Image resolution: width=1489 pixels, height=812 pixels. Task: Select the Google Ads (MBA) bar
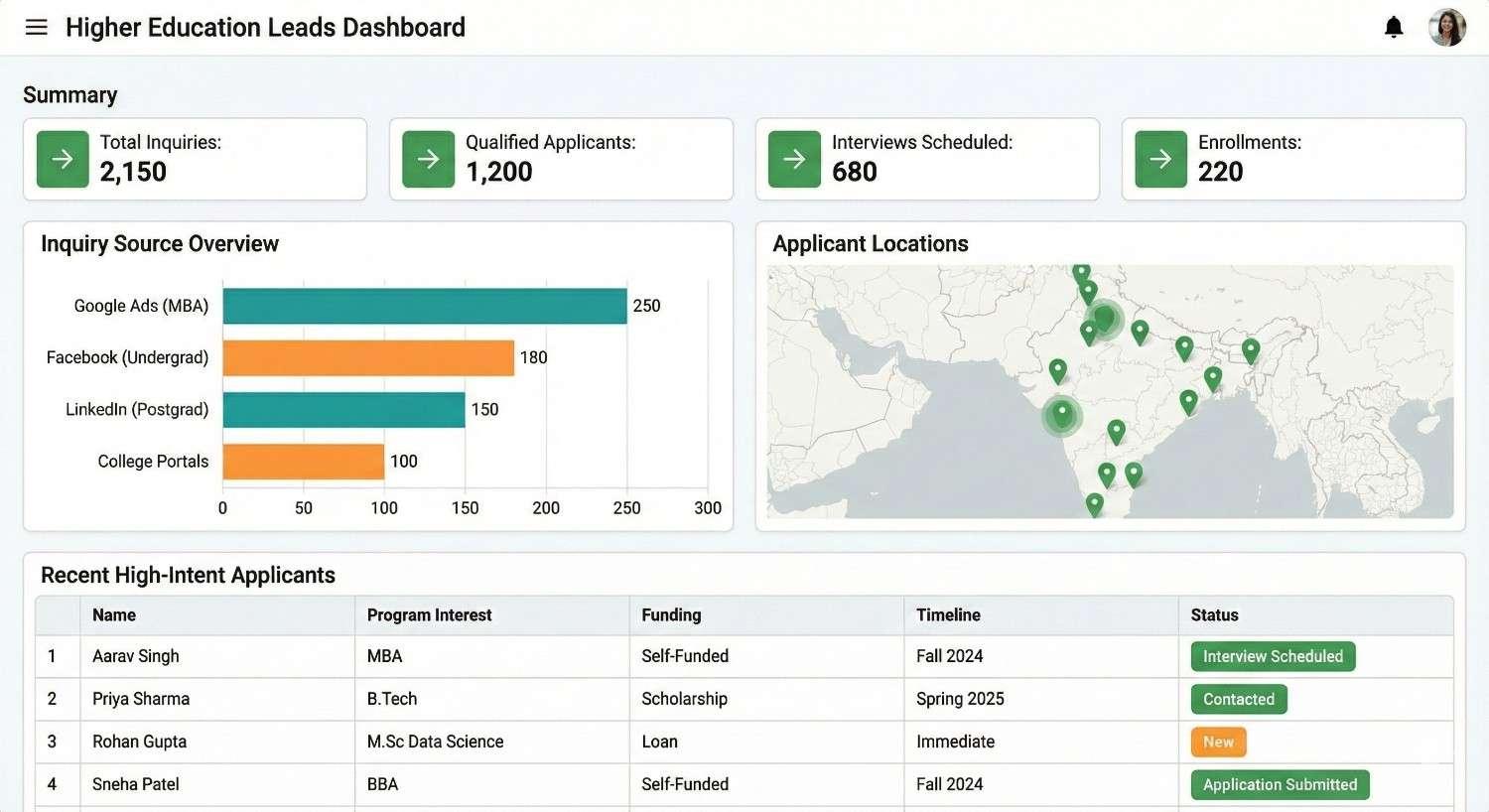click(425, 306)
